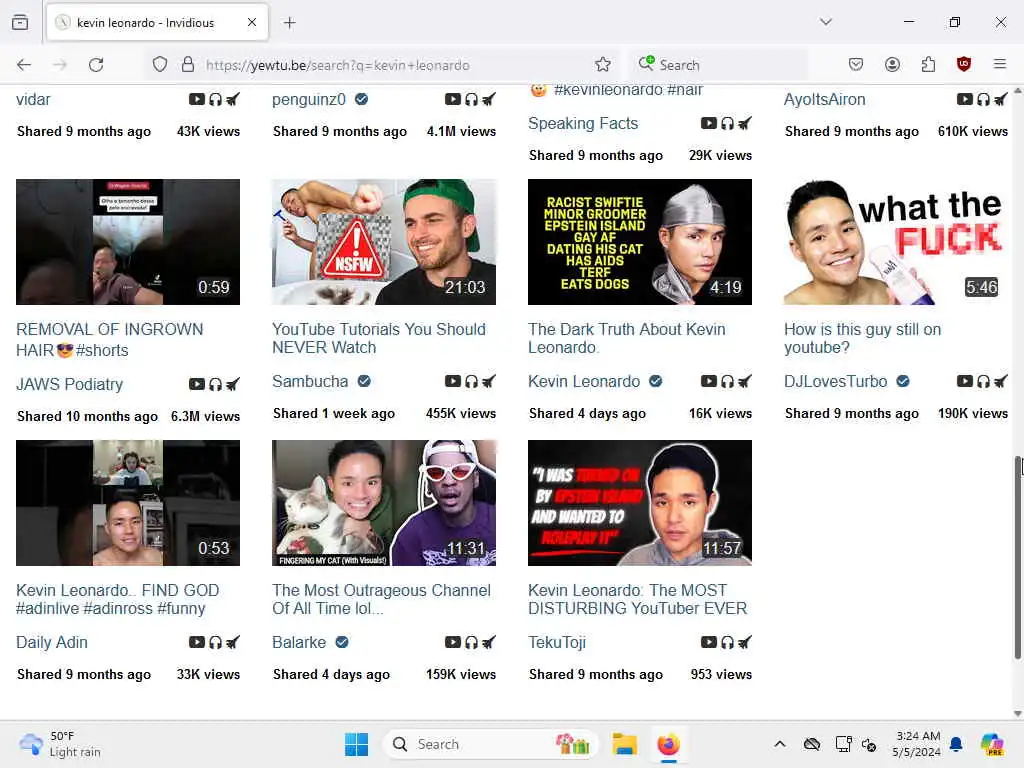Audio-only headphones icon in penguinz0 row
The image size is (1024, 768).
point(472,99)
